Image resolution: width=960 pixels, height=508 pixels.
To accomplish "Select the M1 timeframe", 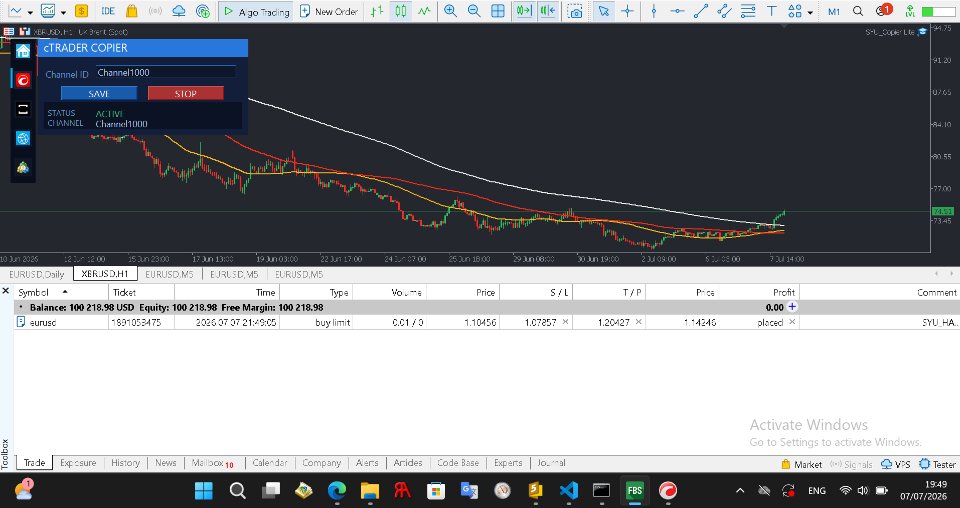I will click(834, 12).
